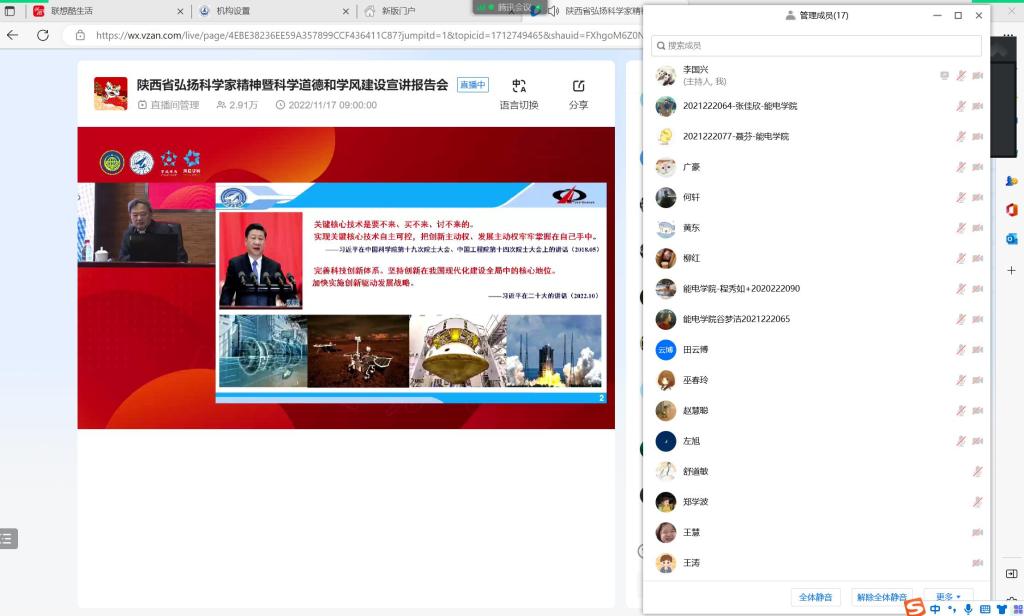Image resolution: width=1024 pixels, height=616 pixels.
Task: Refresh the browser page
Action: click(x=43, y=35)
